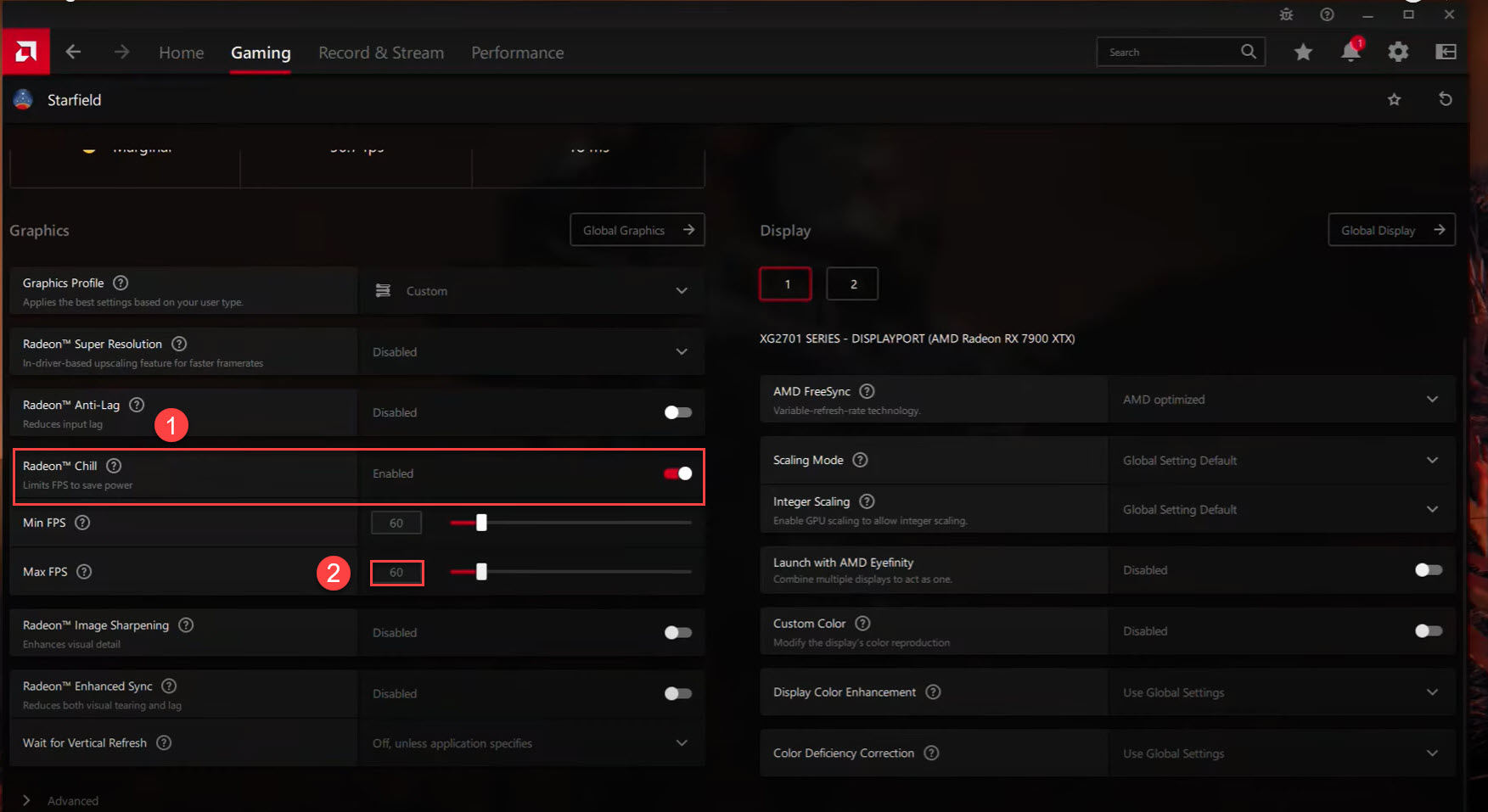Viewport: 1488px width, 812px height.
Task: Enable the Radeon Anti-Lag toggle
Action: tap(678, 412)
